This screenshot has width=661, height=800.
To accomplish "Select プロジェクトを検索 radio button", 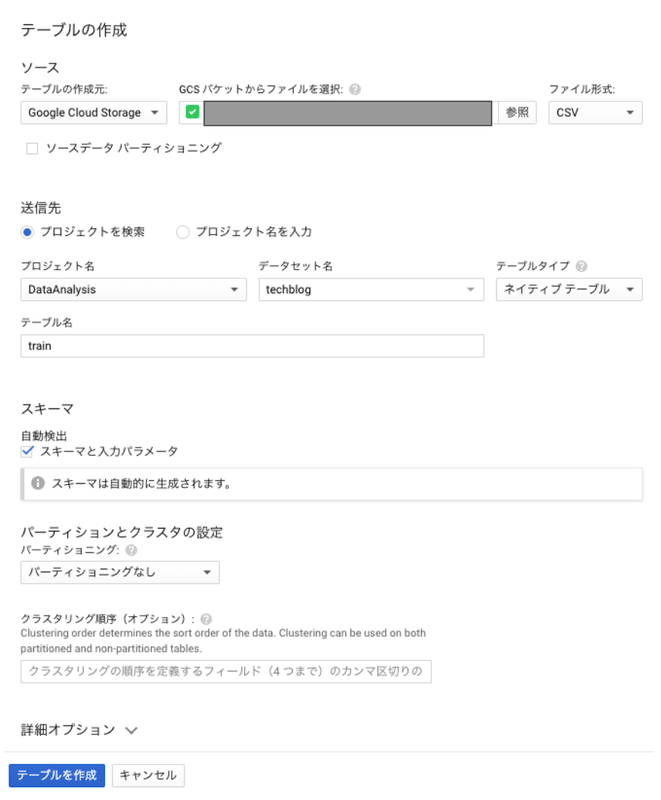I will (28, 232).
